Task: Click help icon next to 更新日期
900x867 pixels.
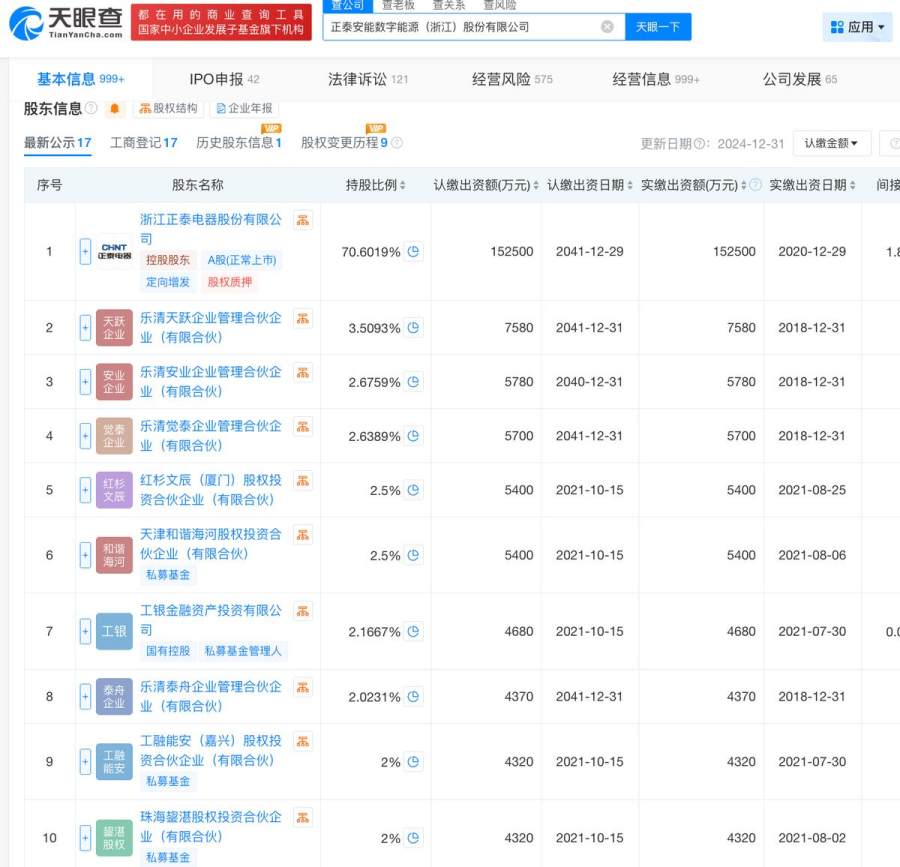Action: (699, 144)
